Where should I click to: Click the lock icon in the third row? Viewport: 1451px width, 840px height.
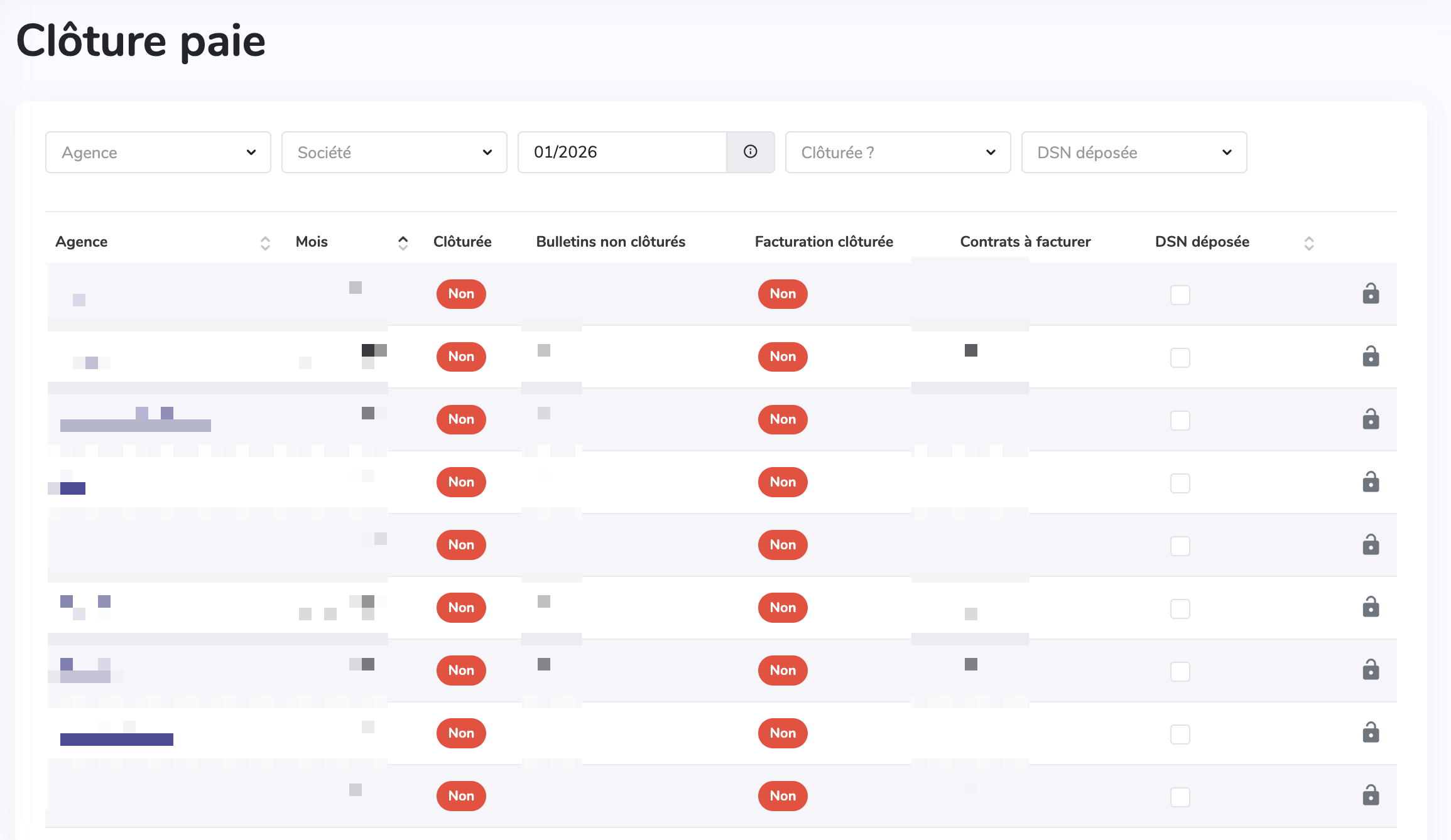tap(1371, 419)
